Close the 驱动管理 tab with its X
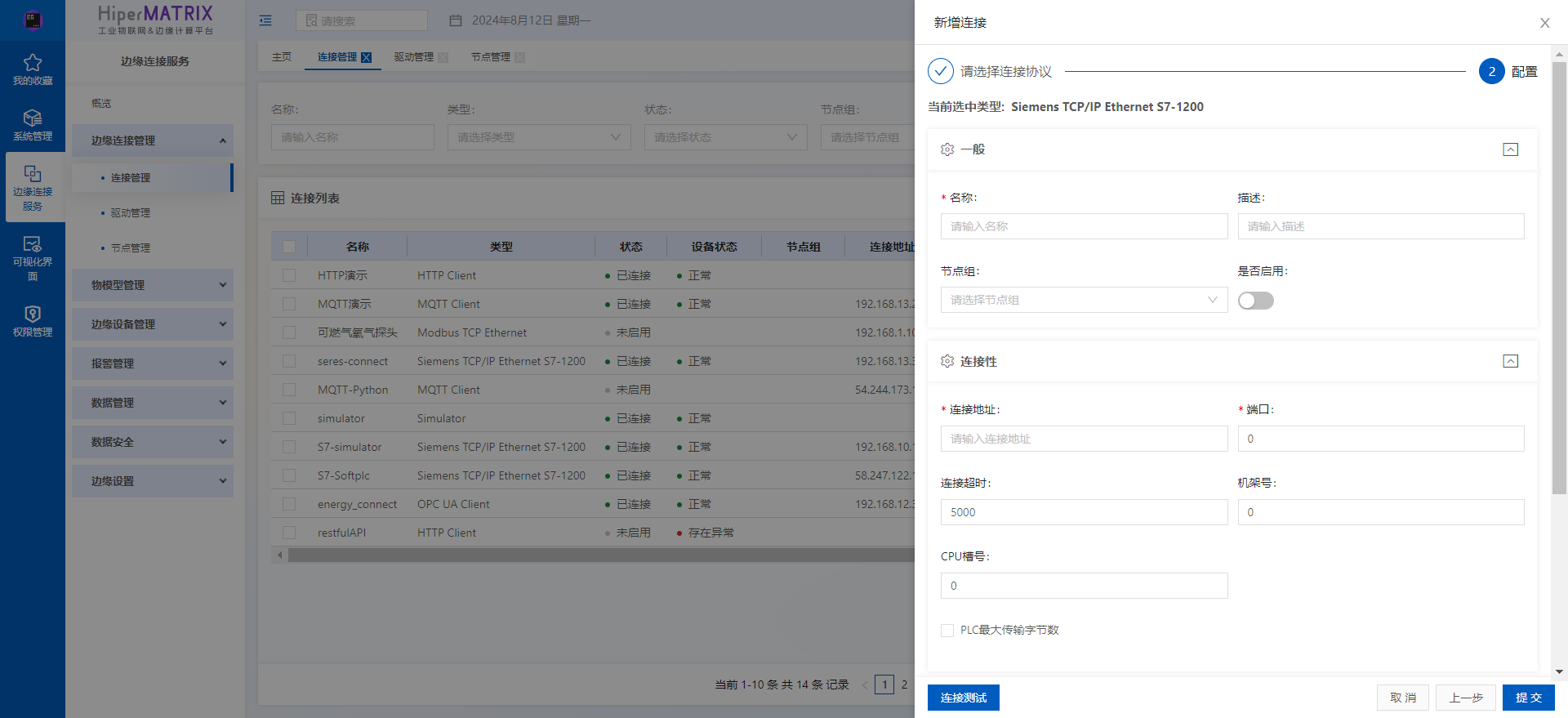 (443, 57)
